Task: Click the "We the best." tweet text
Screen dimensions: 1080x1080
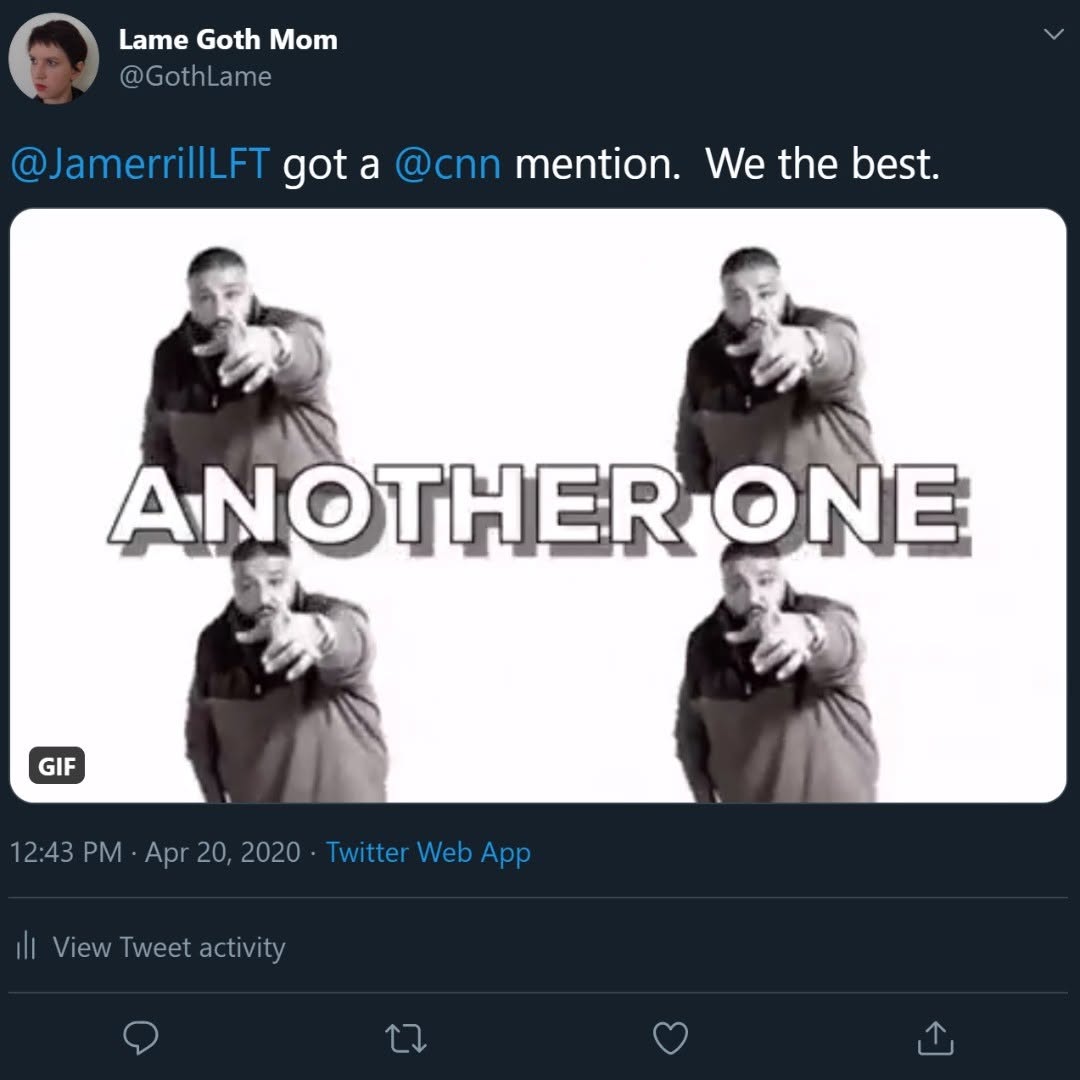Action: tap(822, 164)
